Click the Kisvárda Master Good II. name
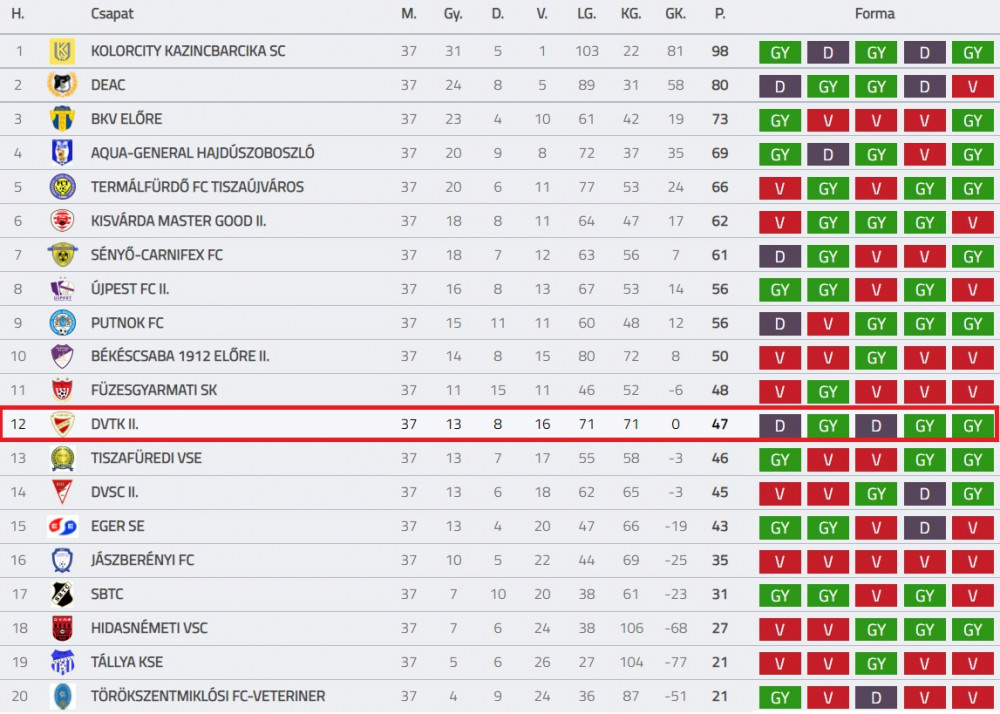1000x714 pixels. pyautogui.click(x=179, y=221)
